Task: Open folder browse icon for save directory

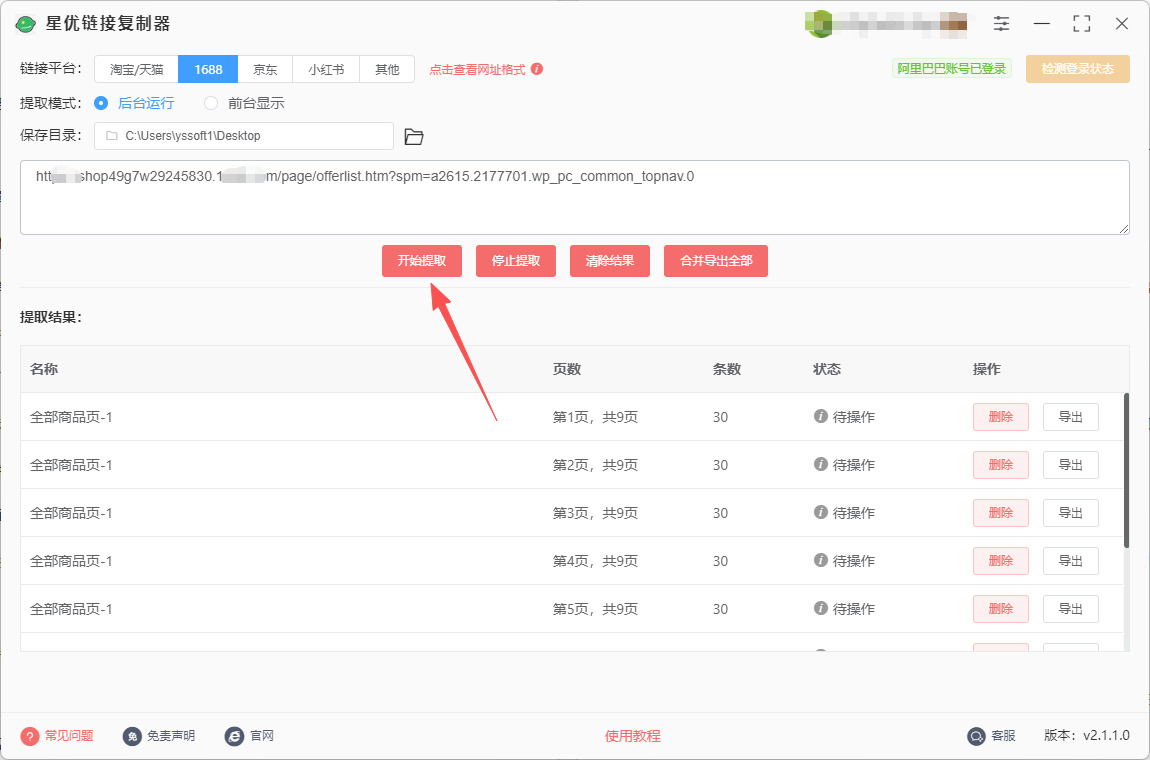Action: tap(414, 136)
